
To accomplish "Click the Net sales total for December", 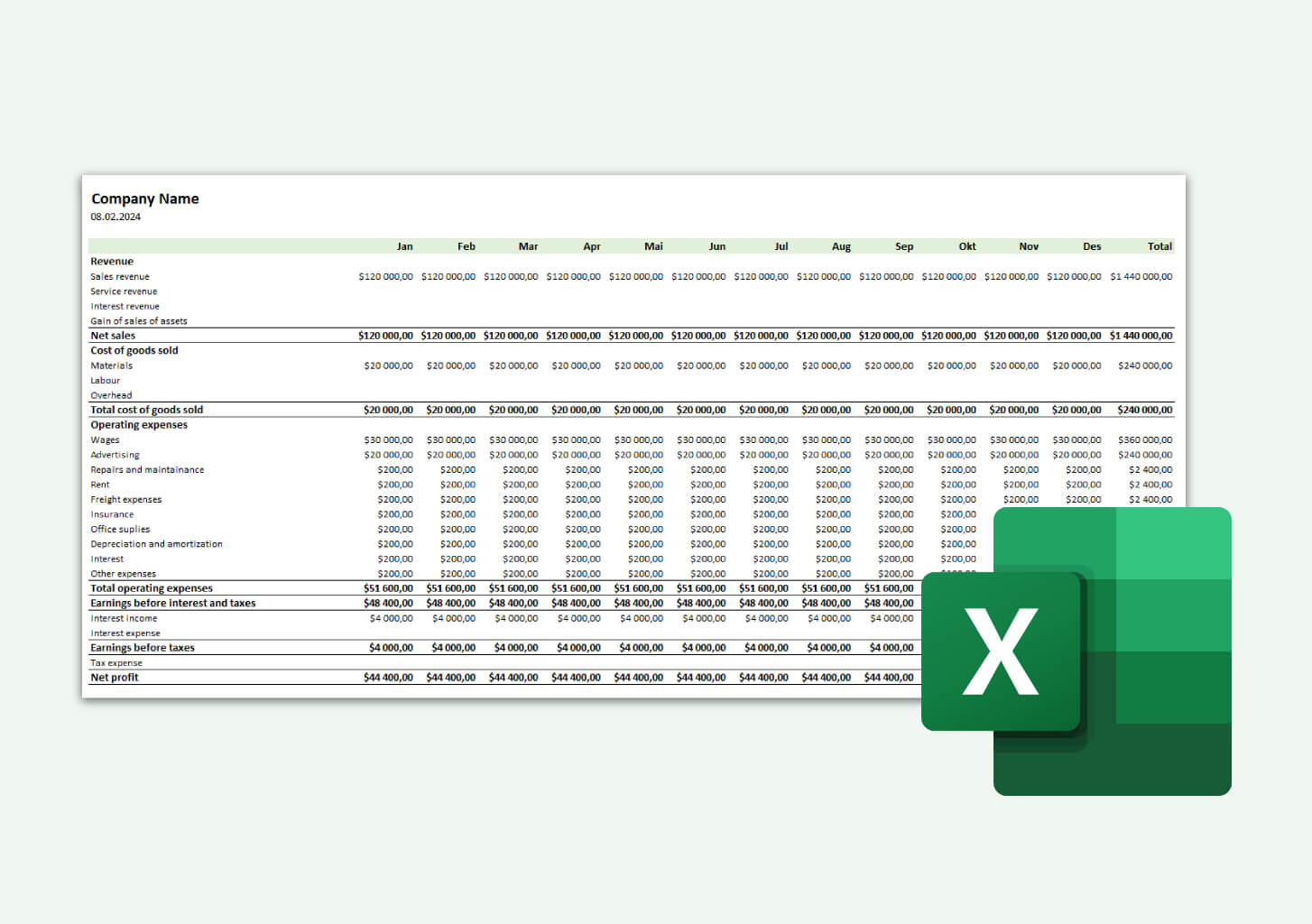I will click(x=1074, y=335).
